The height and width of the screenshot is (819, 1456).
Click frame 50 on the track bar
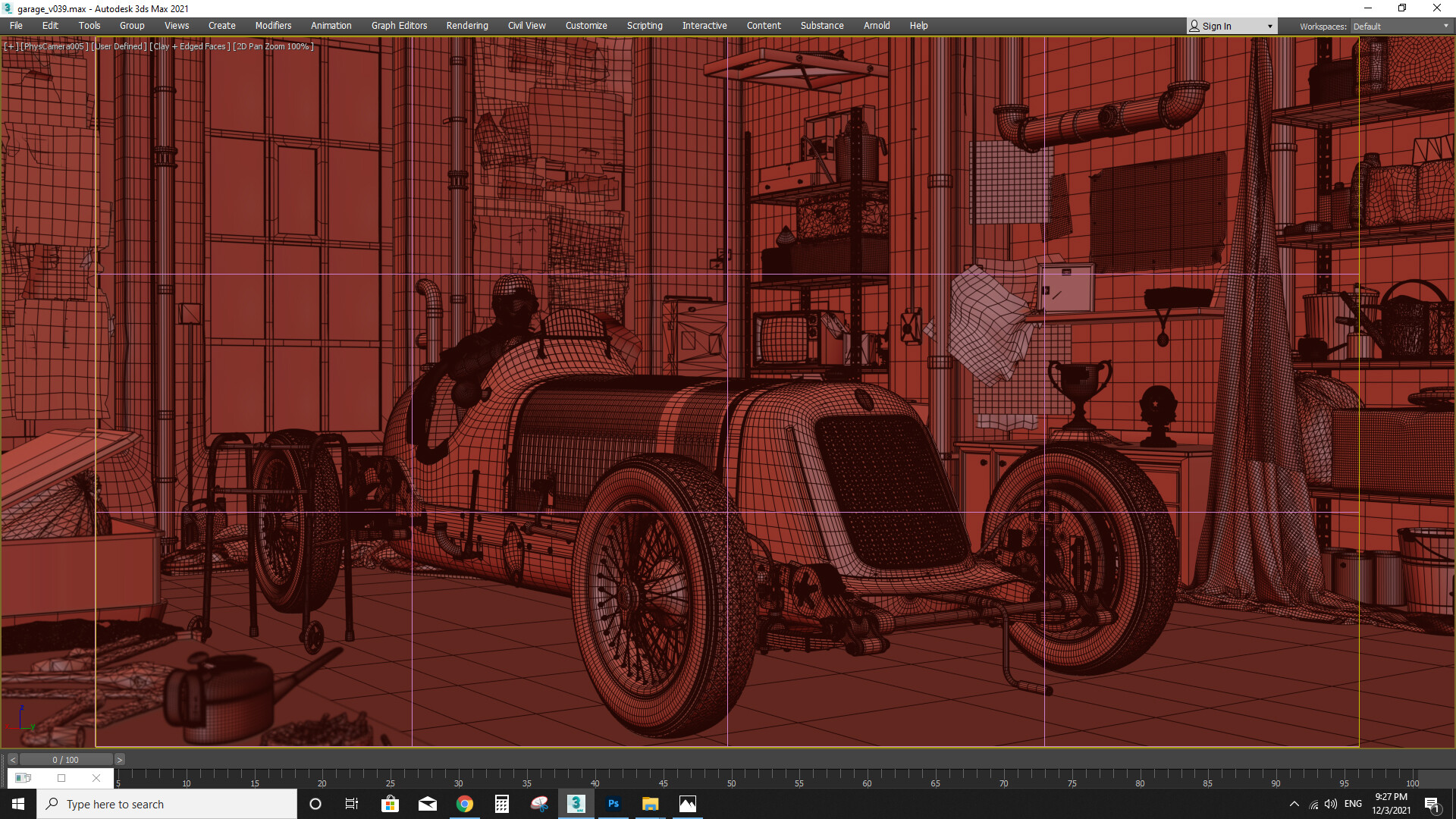[x=731, y=777]
